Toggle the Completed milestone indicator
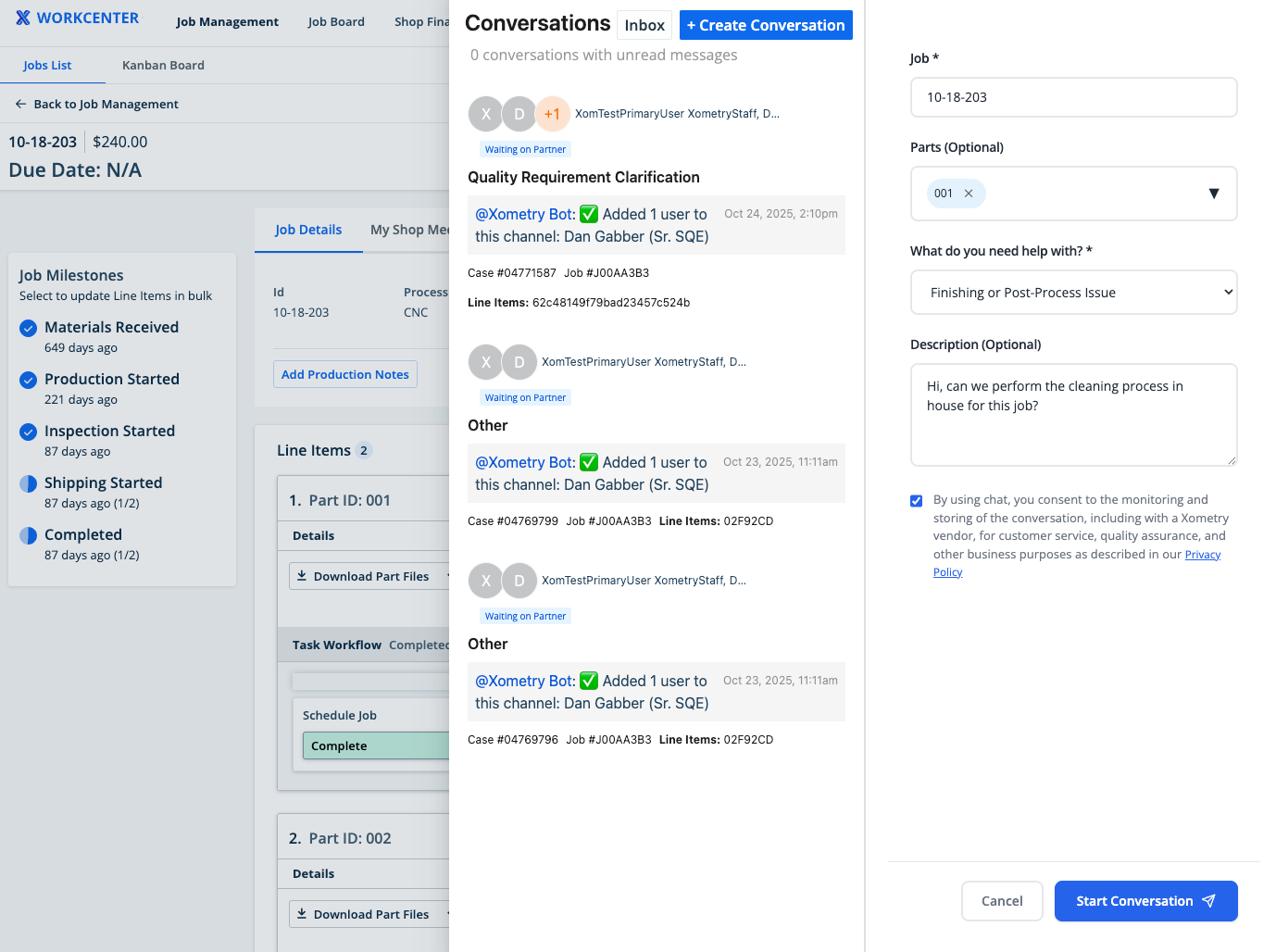 29,535
